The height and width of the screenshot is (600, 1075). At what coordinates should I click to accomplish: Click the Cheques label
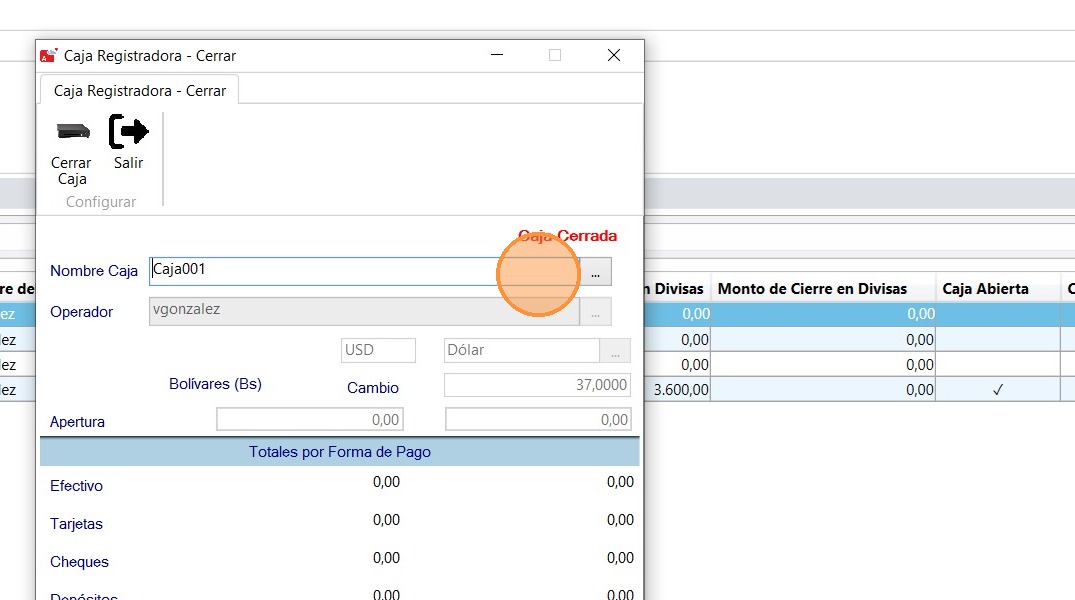pos(80,562)
